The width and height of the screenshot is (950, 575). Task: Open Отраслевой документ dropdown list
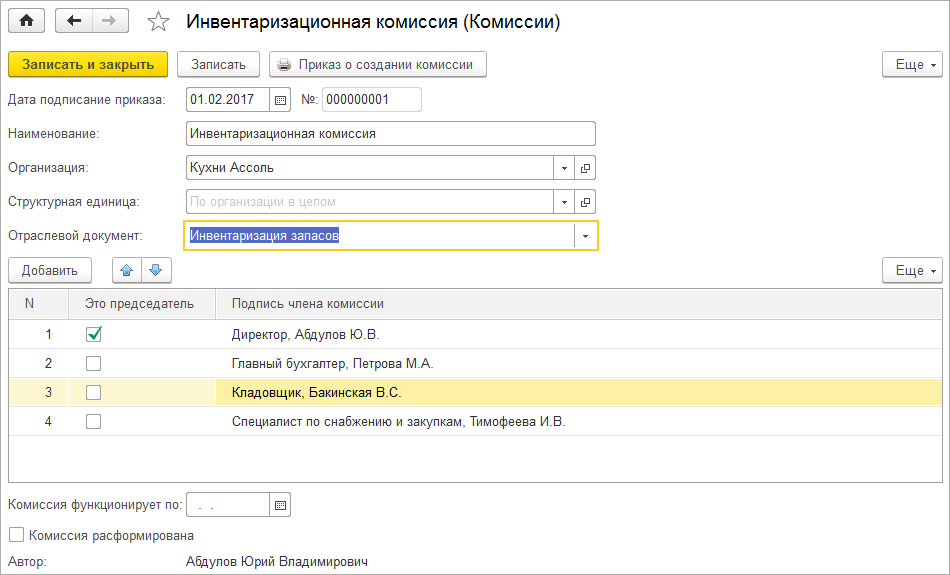click(x=585, y=236)
